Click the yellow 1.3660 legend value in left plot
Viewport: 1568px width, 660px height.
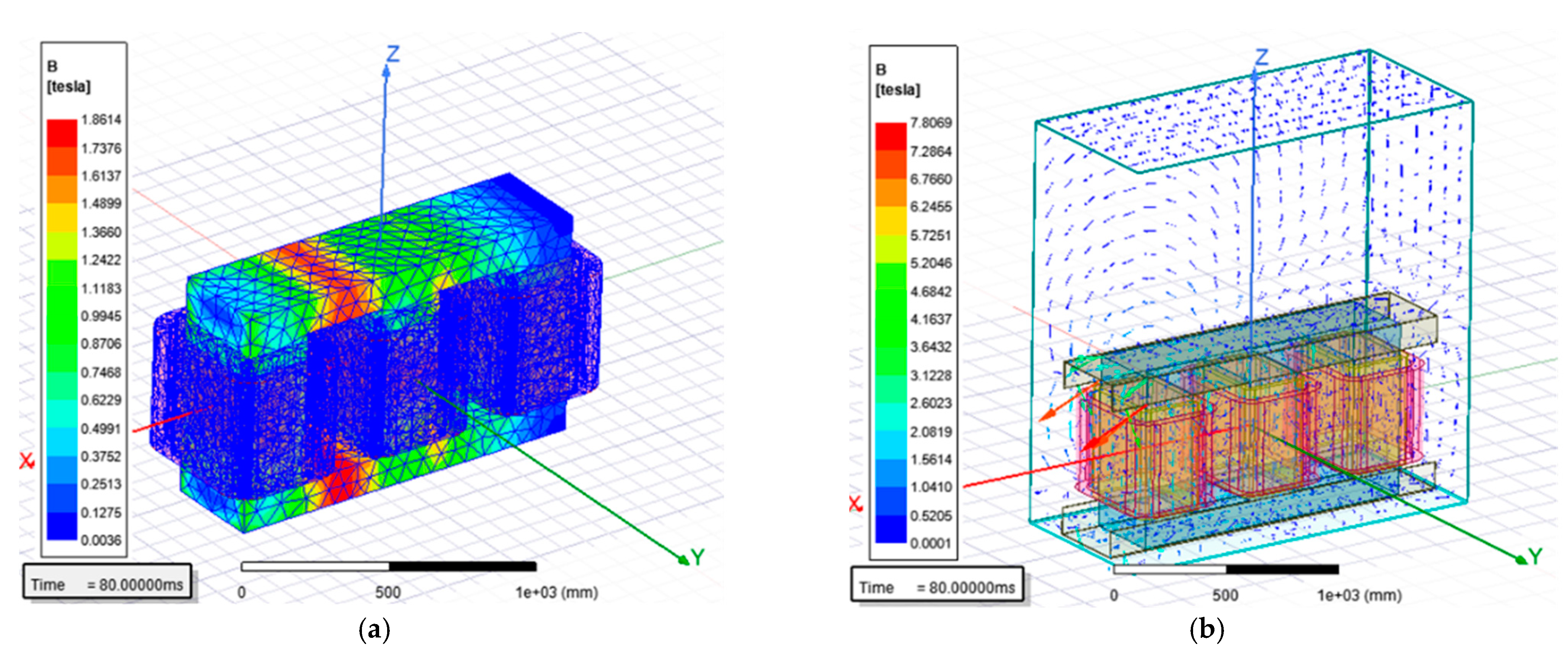(x=101, y=232)
